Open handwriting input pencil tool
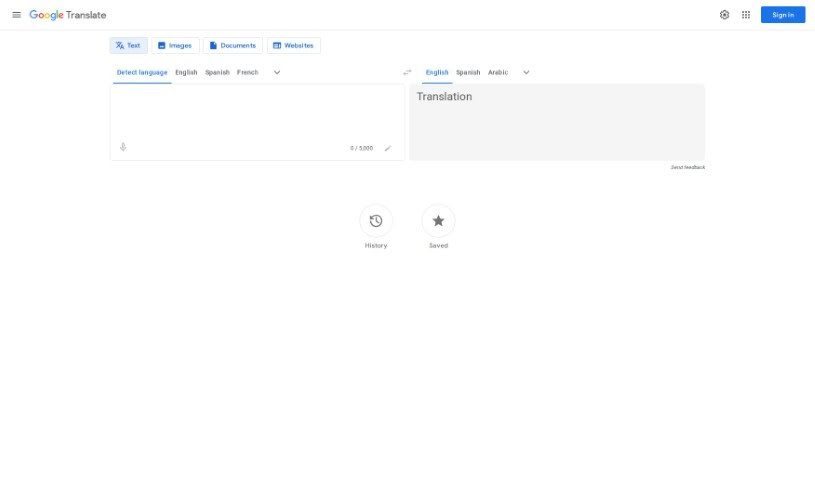 click(x=388, y=149)
